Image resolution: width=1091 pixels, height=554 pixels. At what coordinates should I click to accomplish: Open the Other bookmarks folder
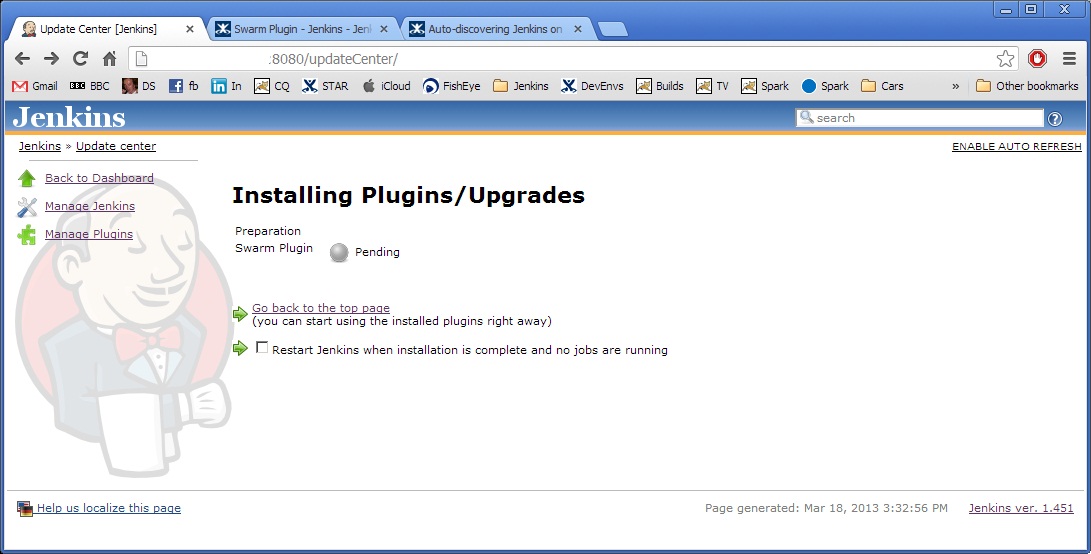[x=1027, y=86]
